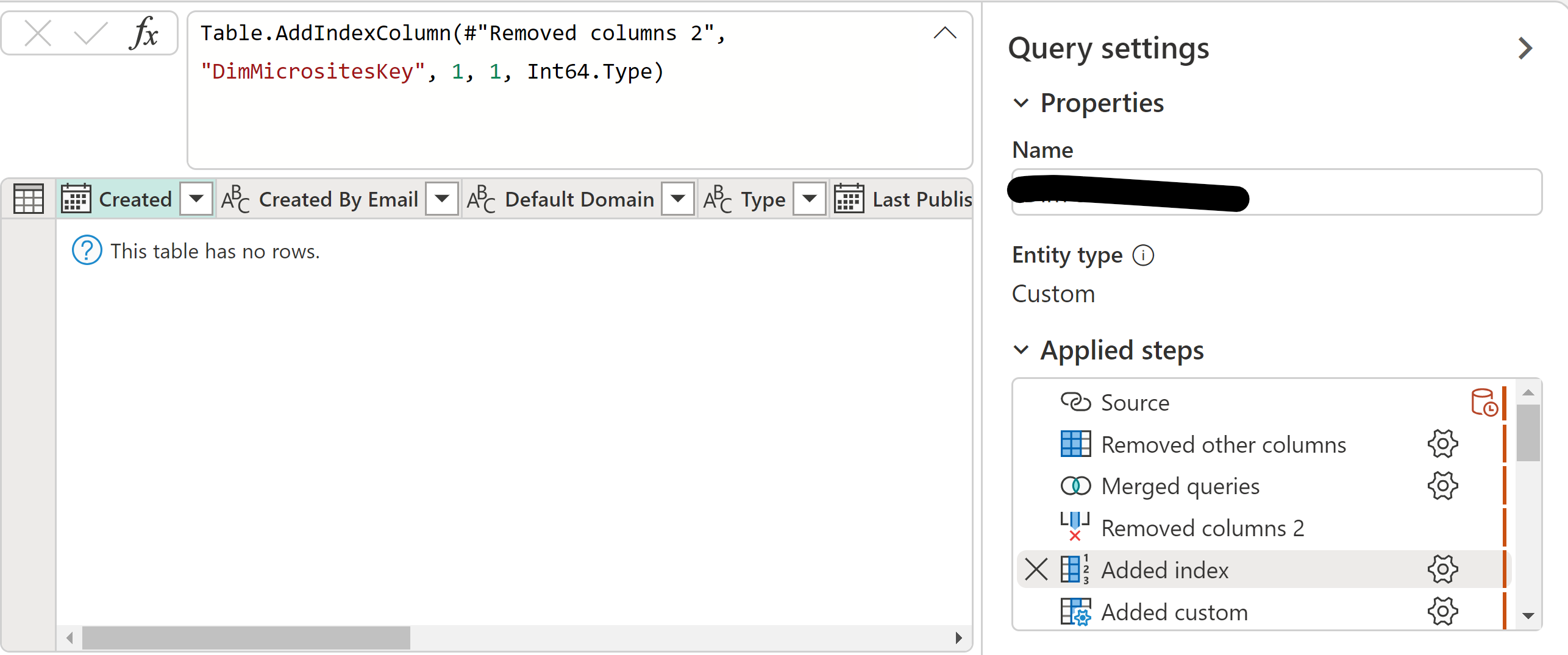Click the merge circles icon of Merged queries
This screenshot has height=655, width=1568.
click(x=1076, y=486)
